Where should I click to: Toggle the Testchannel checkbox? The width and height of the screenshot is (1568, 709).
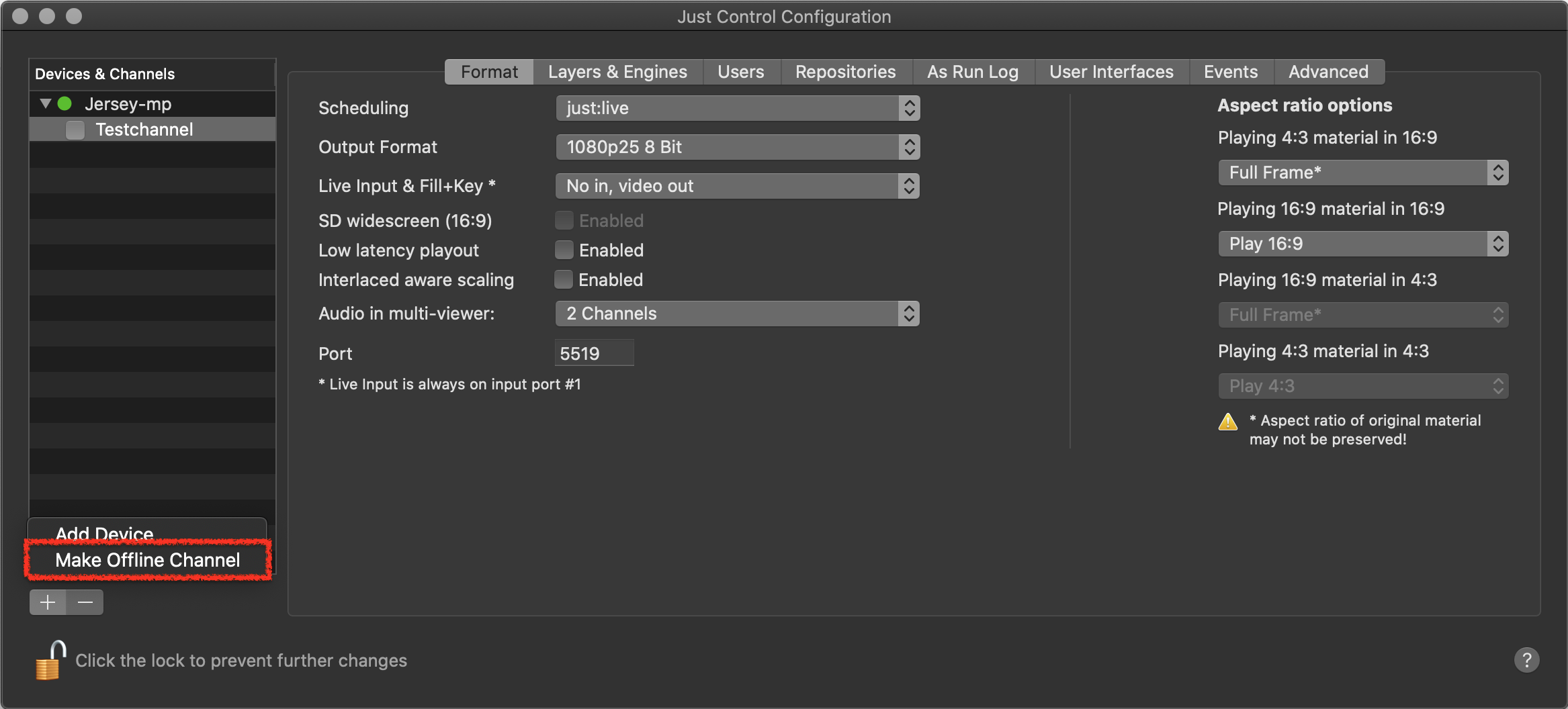pyautogui.click(x=75, y=130)
